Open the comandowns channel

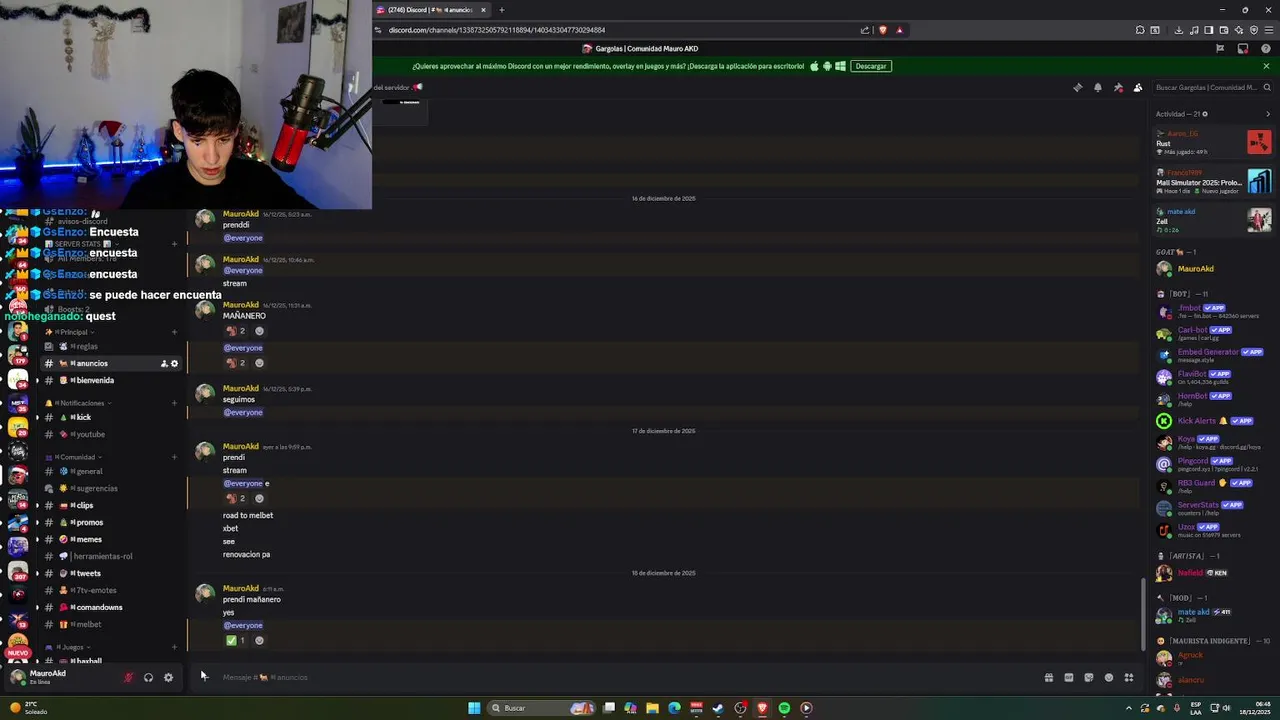[110, 607]
